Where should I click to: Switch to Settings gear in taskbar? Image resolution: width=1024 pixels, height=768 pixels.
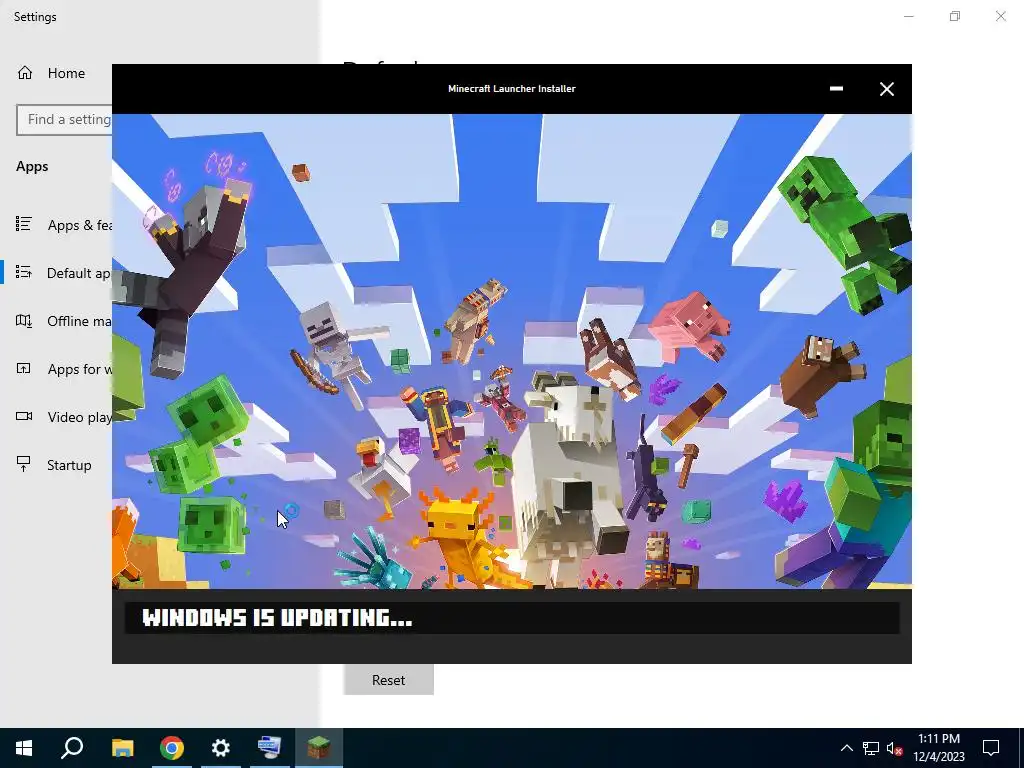point(221,748)
